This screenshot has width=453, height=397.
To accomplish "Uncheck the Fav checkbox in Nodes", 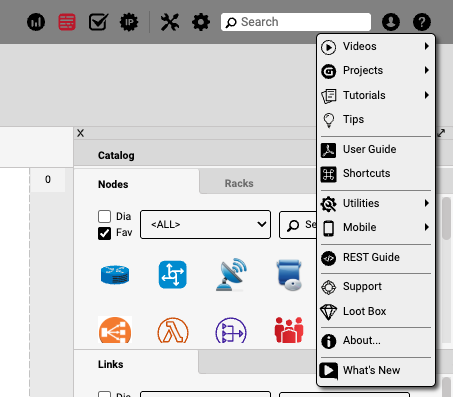I will pyautogui.click(x=104, y=233).
